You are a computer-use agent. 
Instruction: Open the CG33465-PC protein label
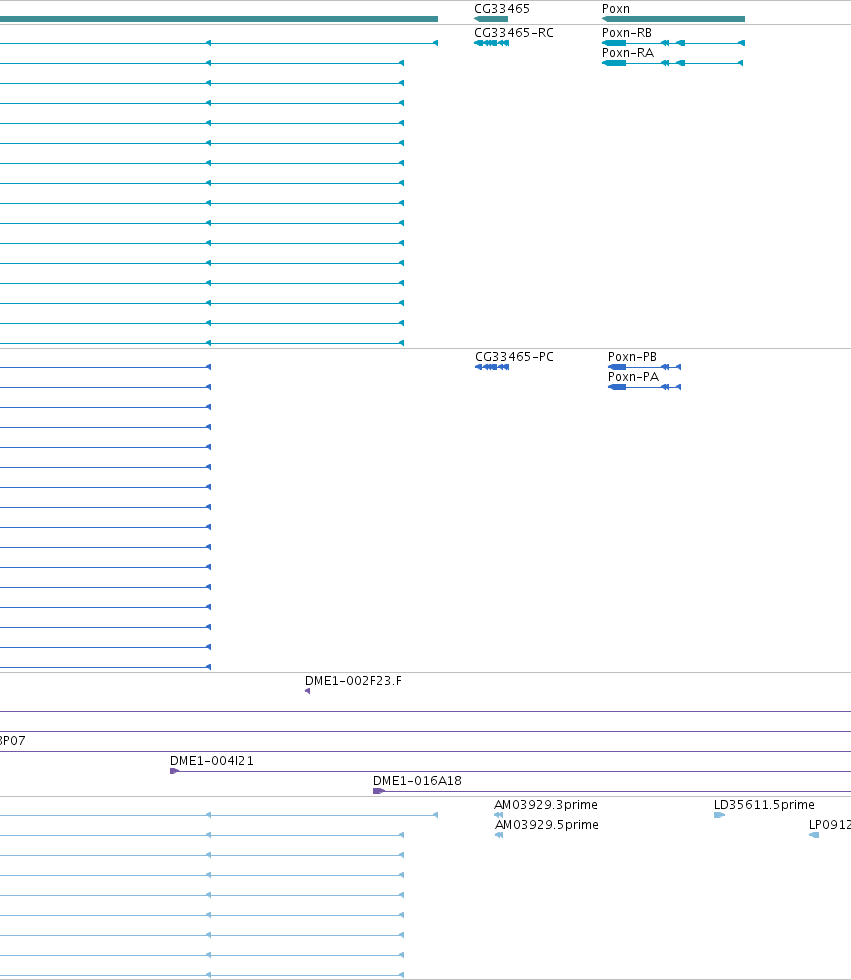pyautogui.click(x=514, y=356)
